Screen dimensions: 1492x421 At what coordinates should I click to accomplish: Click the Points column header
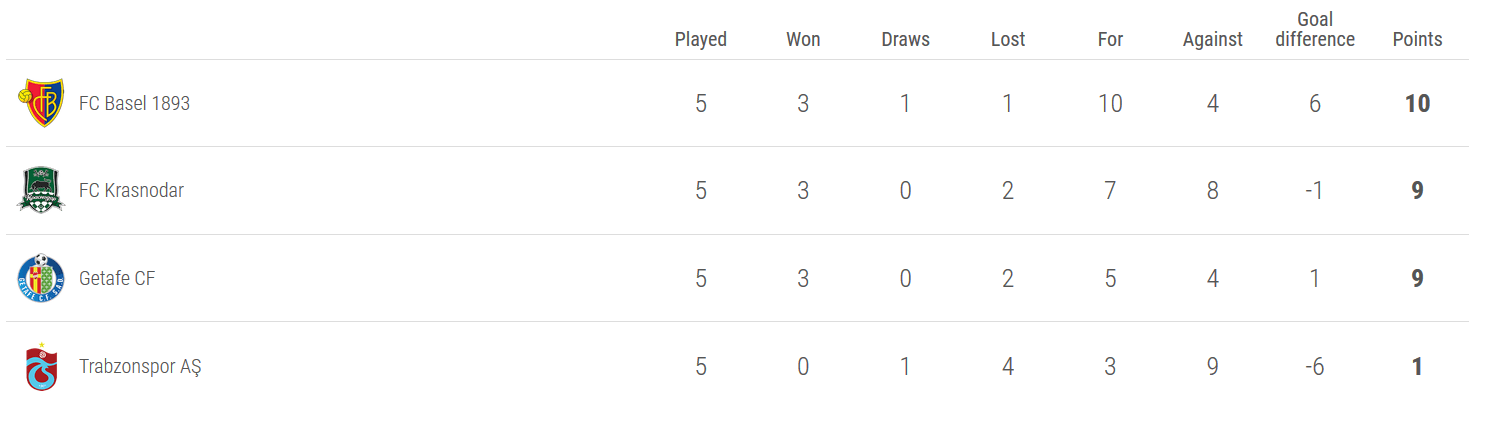[1417, 39]
